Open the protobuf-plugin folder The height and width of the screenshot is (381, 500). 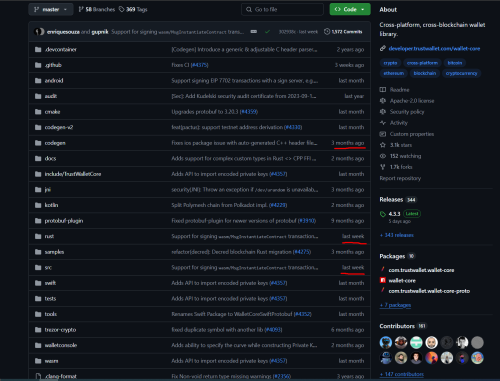coord(64,221)
